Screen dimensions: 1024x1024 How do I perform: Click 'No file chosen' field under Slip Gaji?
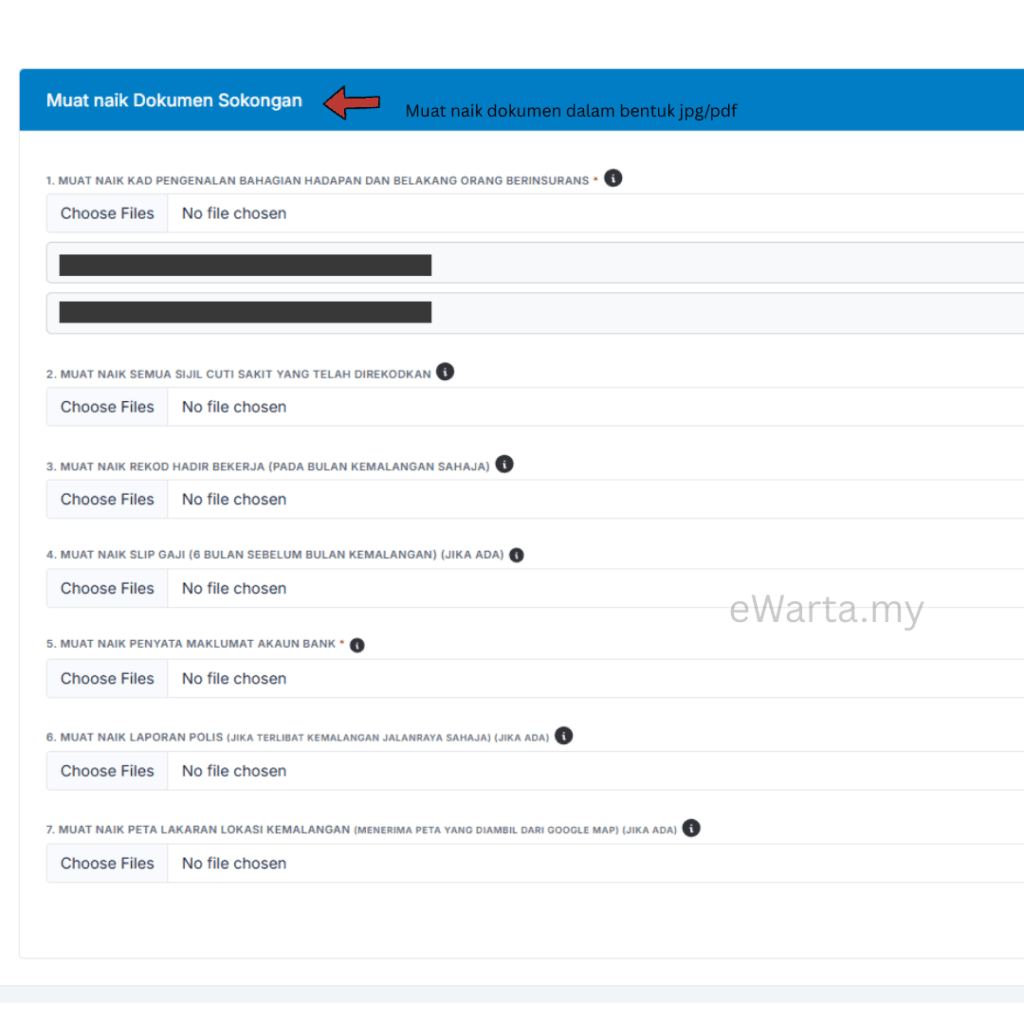click(x=596, y=588)
